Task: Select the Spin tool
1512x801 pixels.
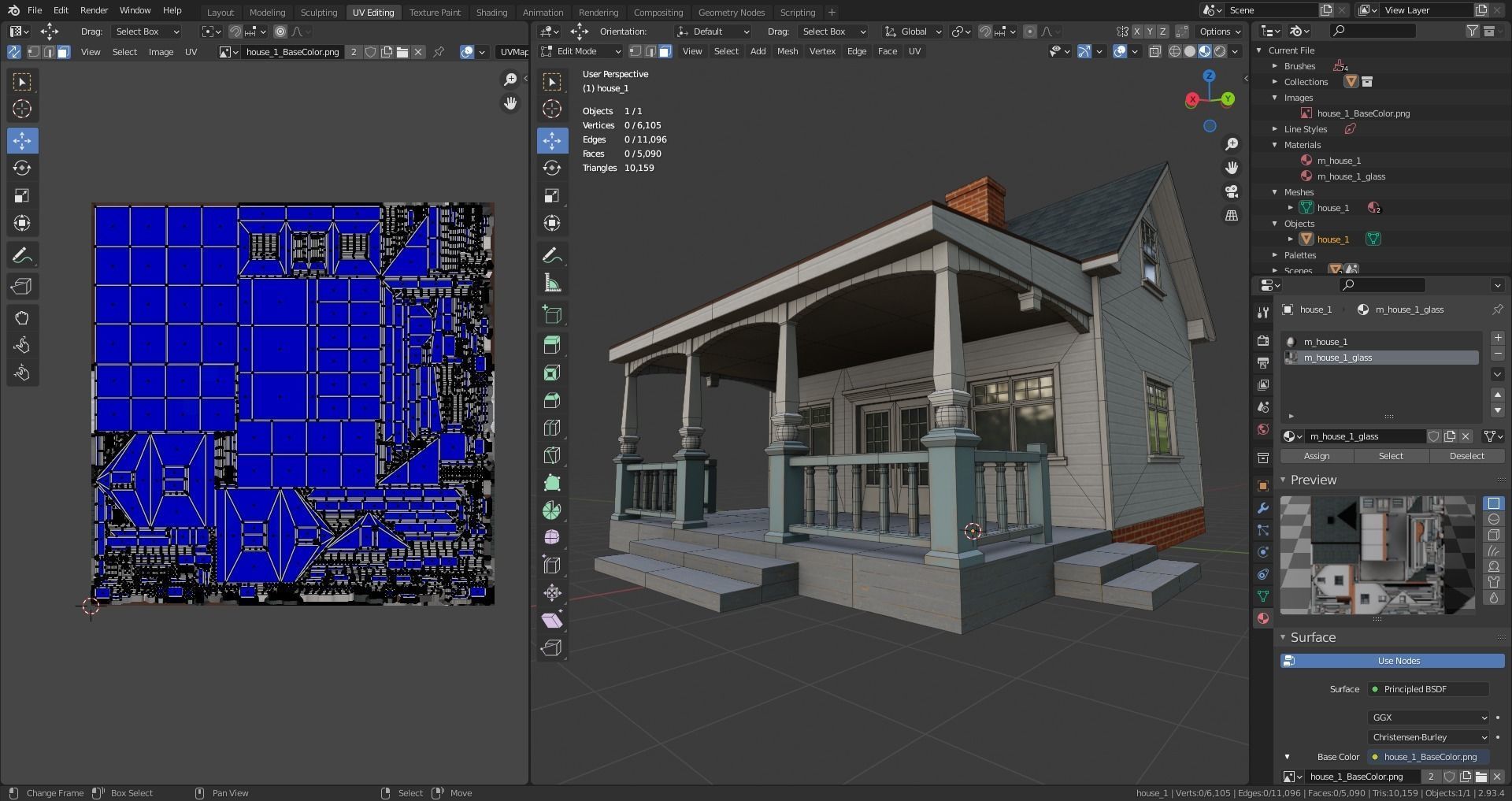Action: pos(552,510)
